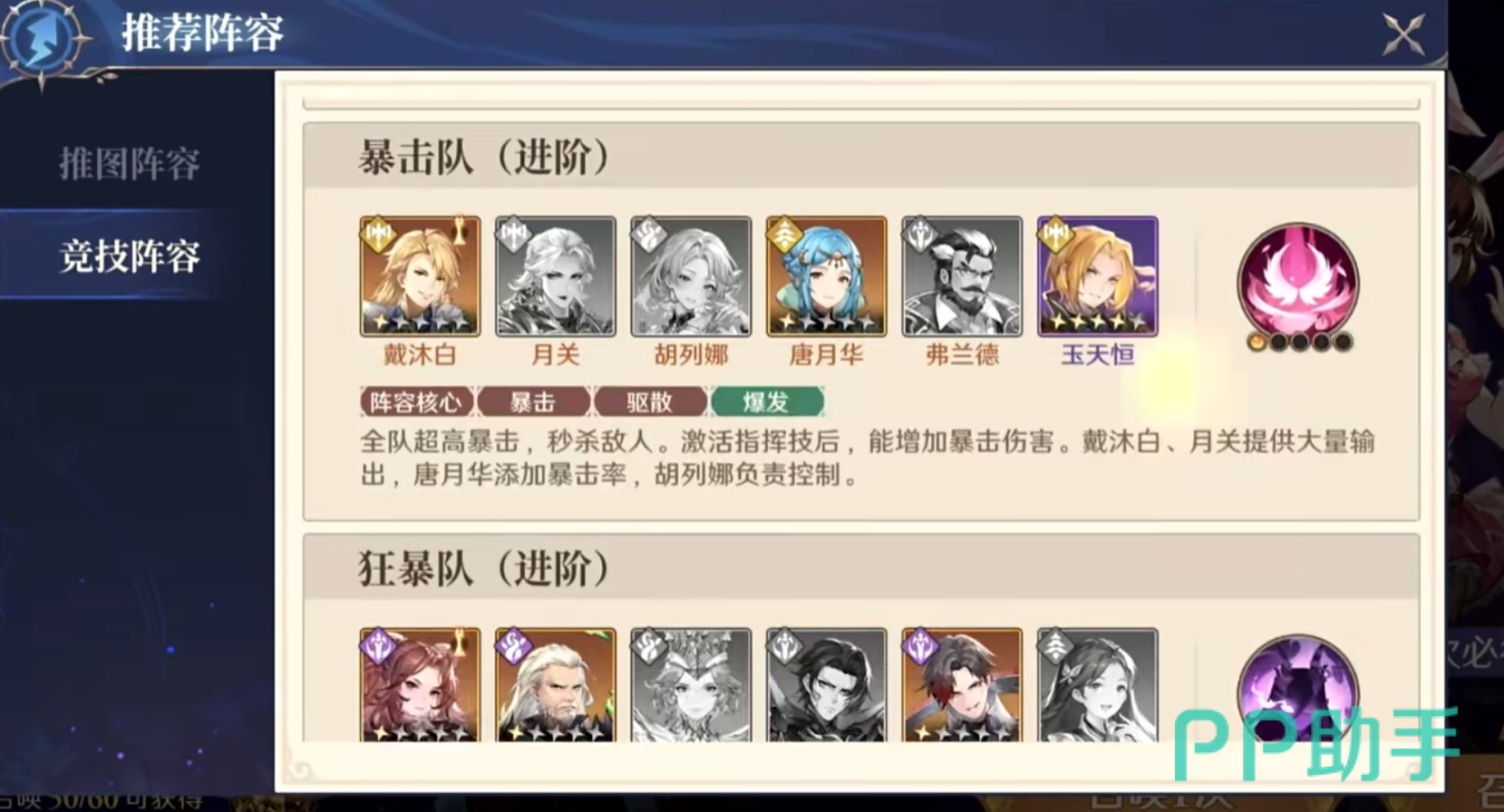Select the brown-haired hero in 狂暴队
Viewport: 1504px width, 812px height.
coord(420,685)
